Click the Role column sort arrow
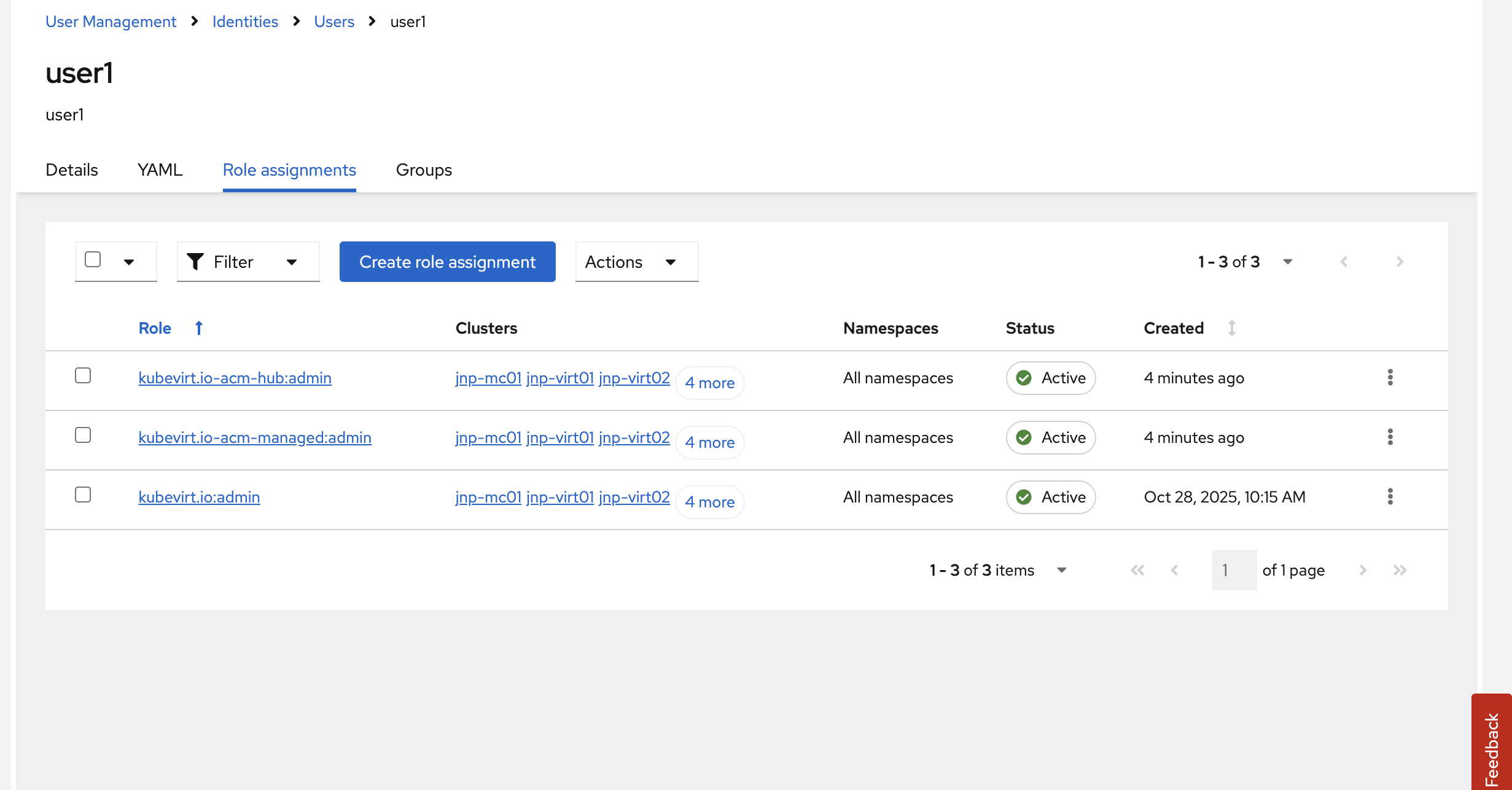 coord(198,328)
